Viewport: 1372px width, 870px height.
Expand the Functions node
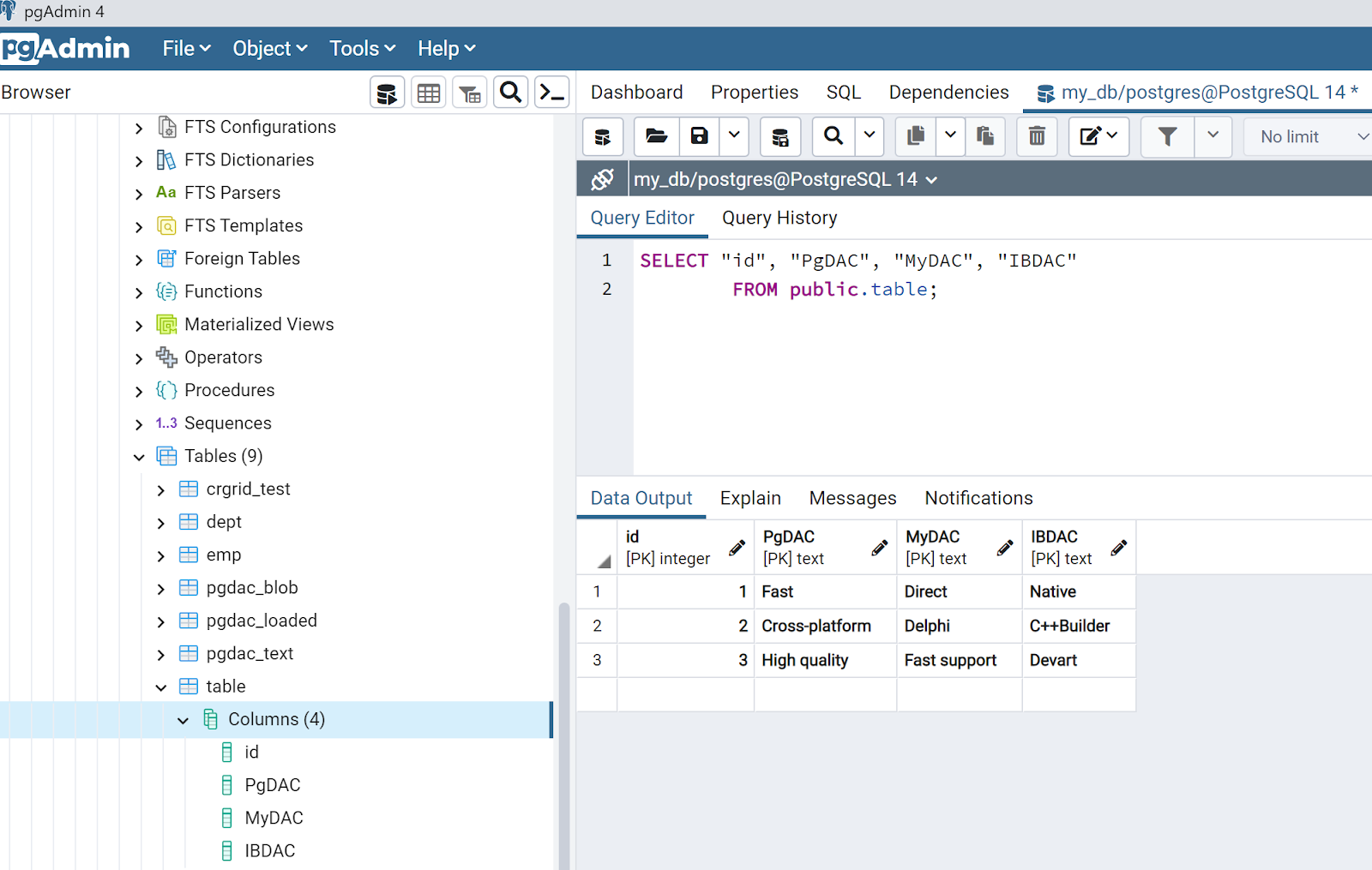140,293
